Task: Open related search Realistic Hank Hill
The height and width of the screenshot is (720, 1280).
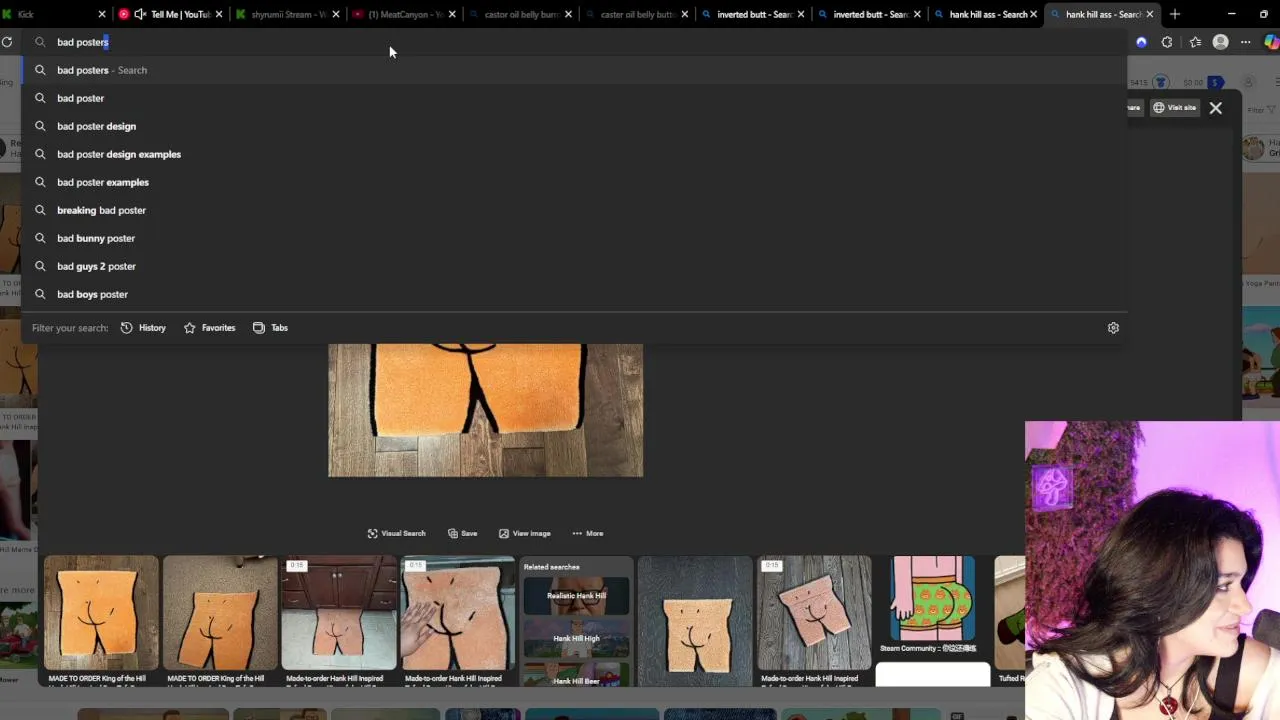Action: tap(576, 596)
